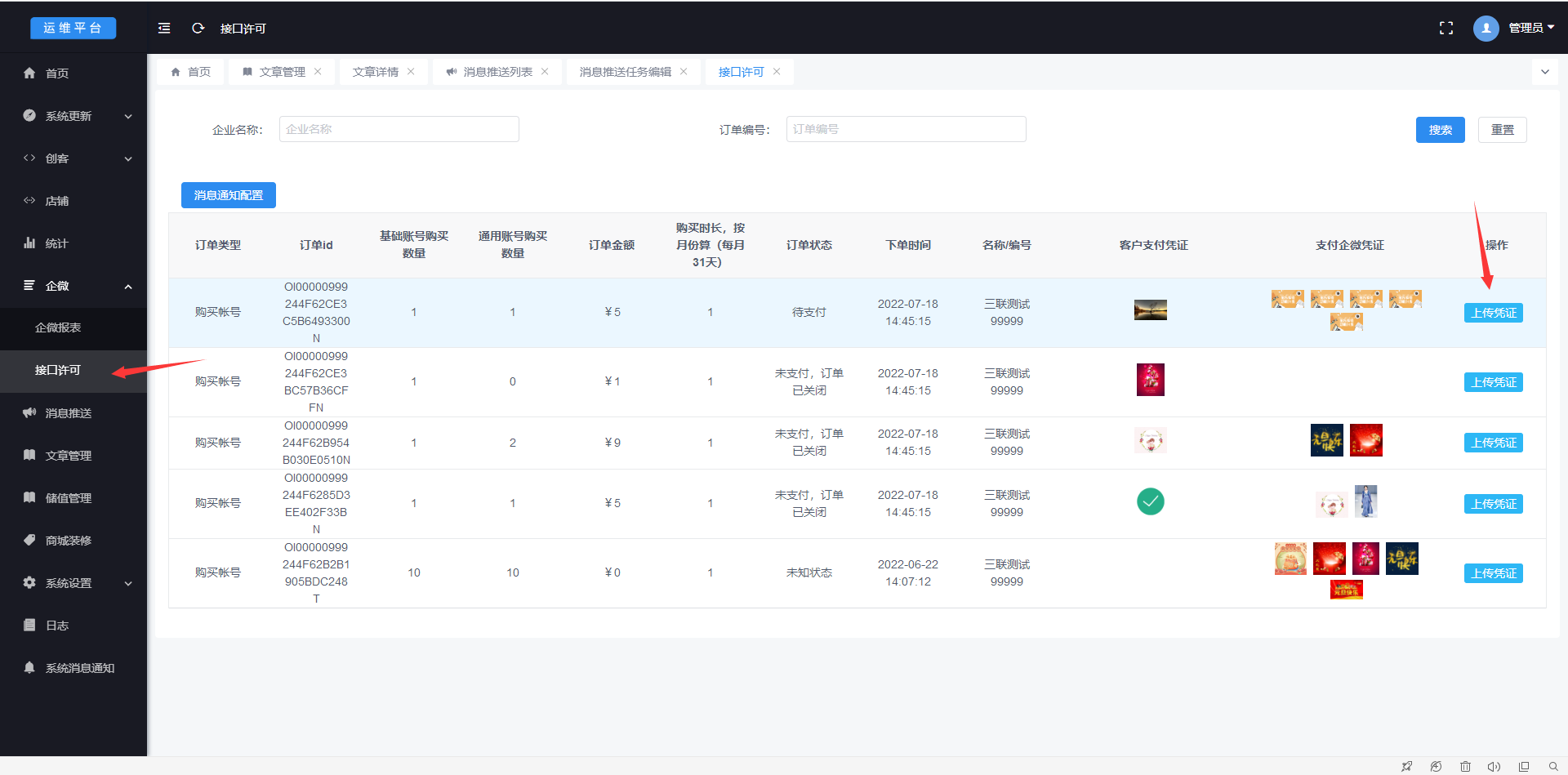The image size is (1568, 775).
Task: Close the 接口许可 tab
Action: [x=777, y=72]
